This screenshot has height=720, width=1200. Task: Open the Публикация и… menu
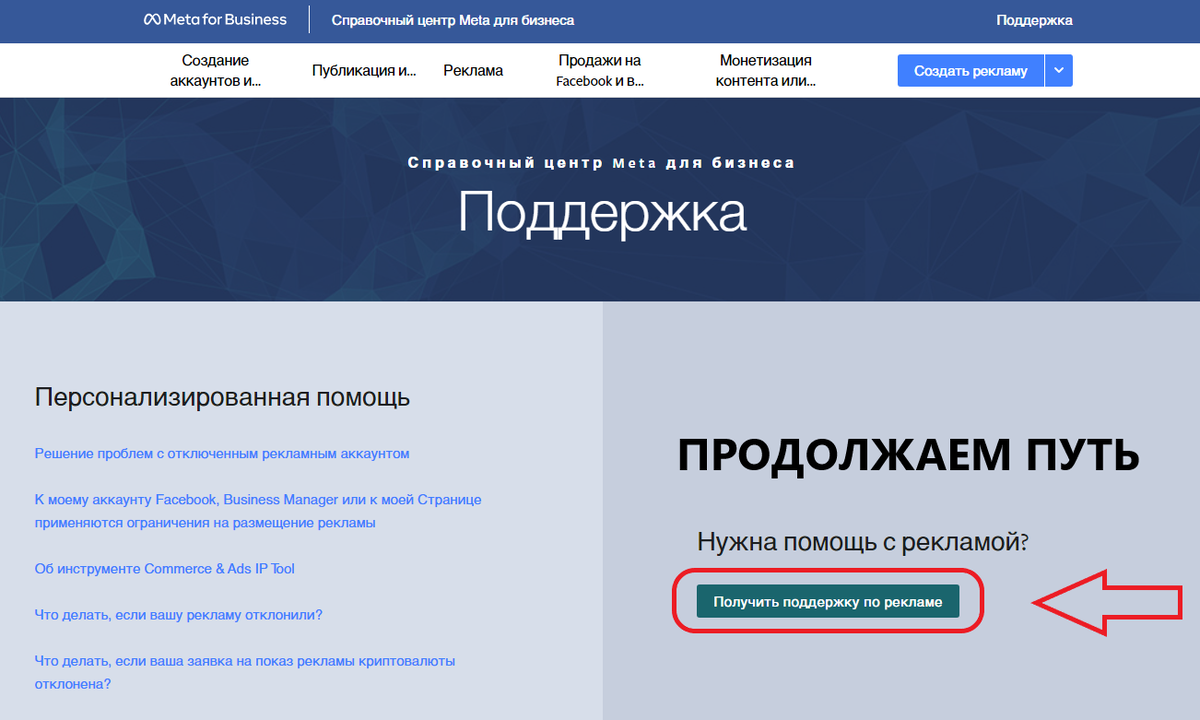(364, 71)
